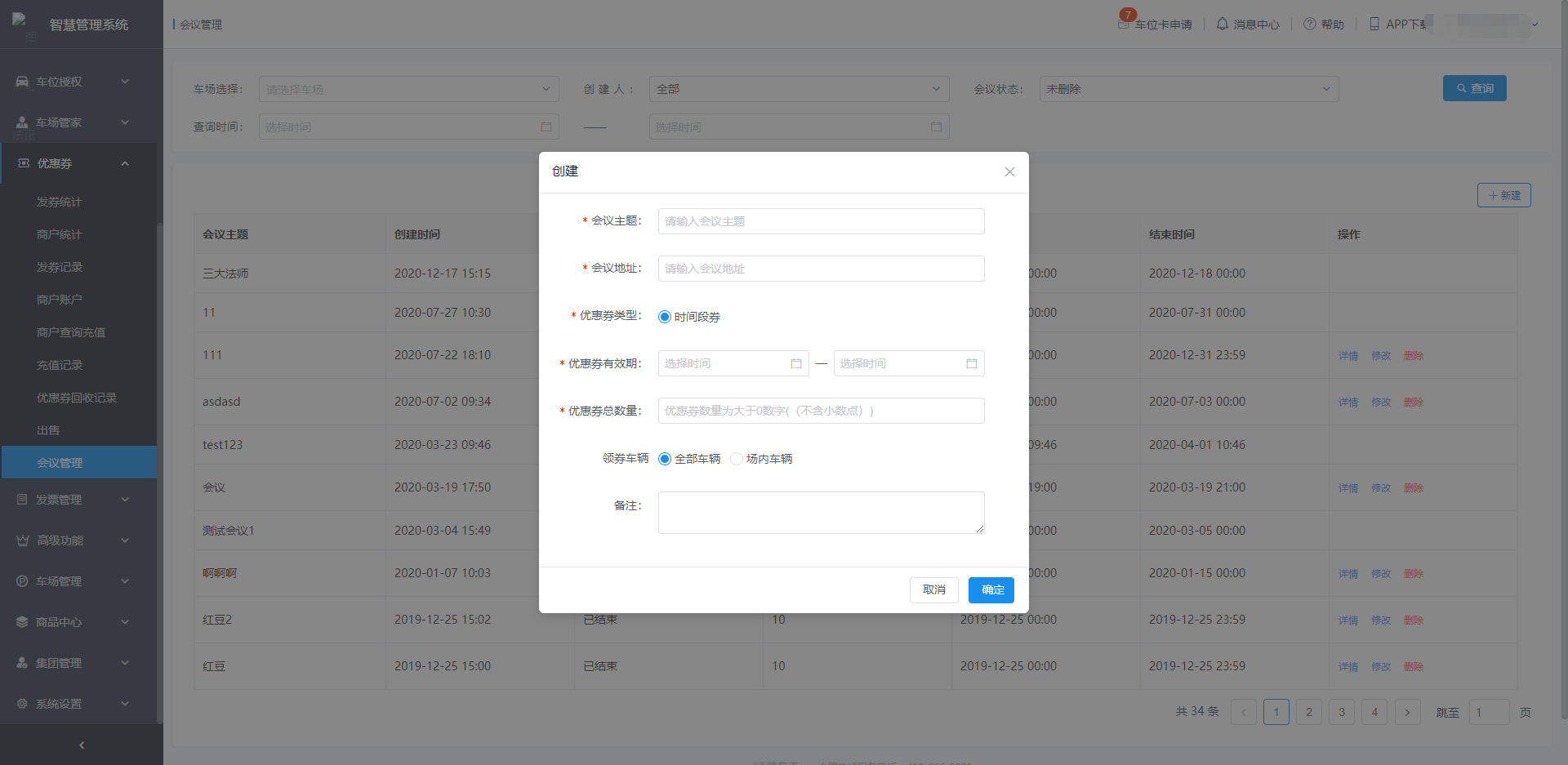This screenshot has width=1568, height=765.
Task: Click the APP下载 phone icon
Action: (1374, 24)
